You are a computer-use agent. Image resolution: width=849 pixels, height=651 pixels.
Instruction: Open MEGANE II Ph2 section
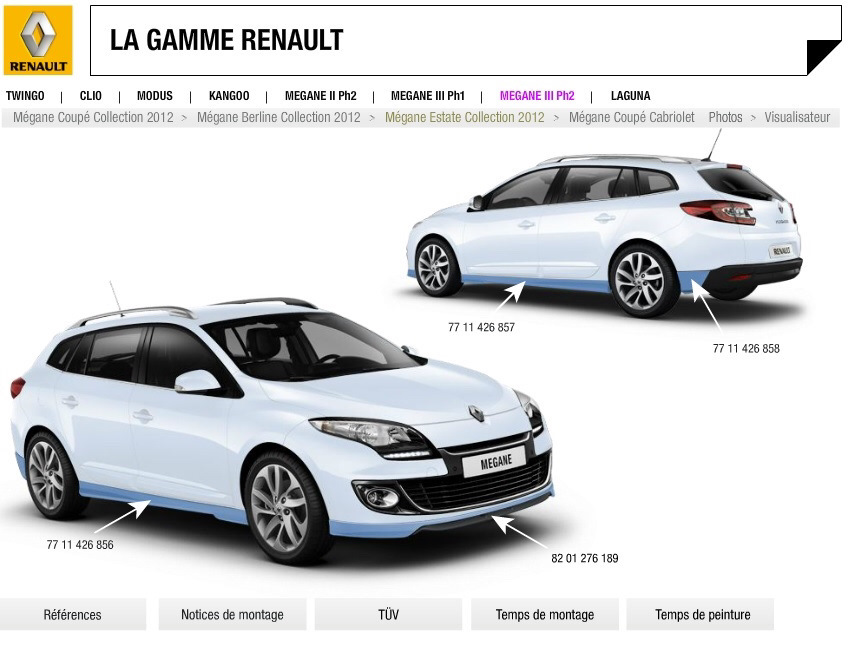click(x=321, y=96)
